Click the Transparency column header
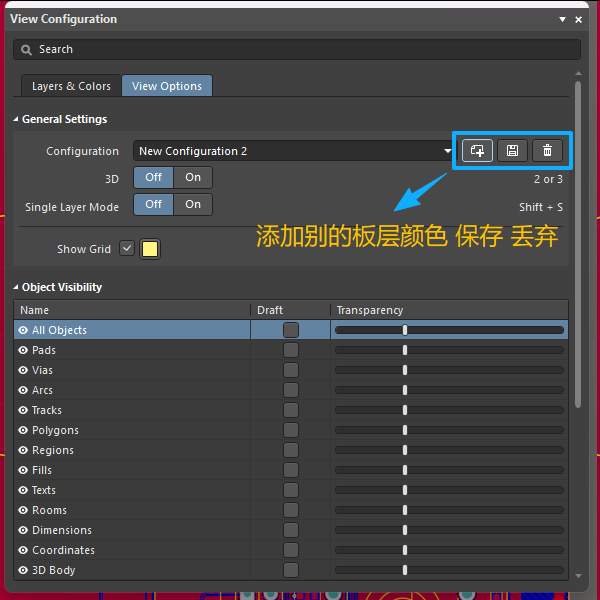 pyautogui.click(x=449, y=310)
